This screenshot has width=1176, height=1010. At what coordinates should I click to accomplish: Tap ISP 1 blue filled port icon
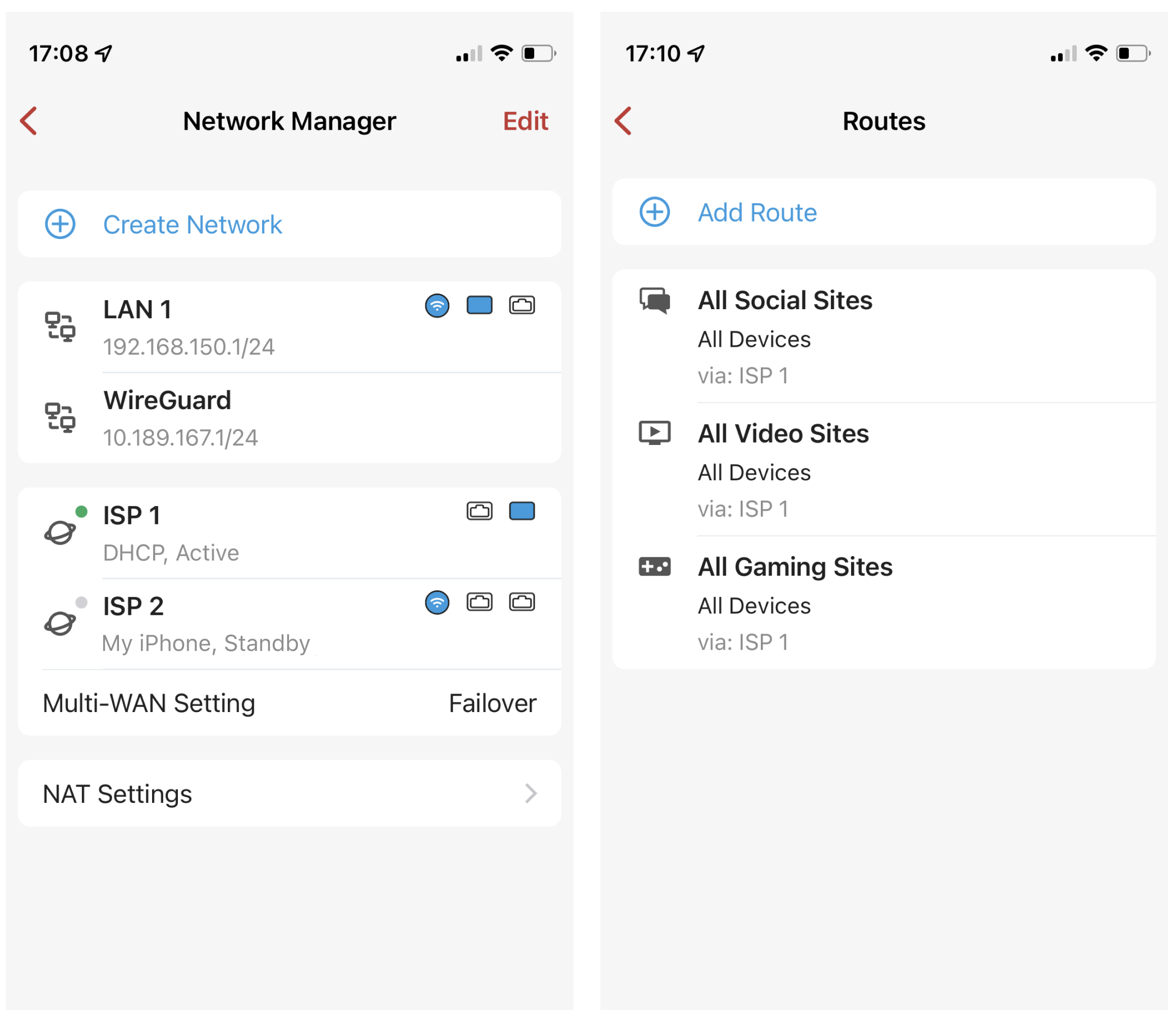click(522, 511)
